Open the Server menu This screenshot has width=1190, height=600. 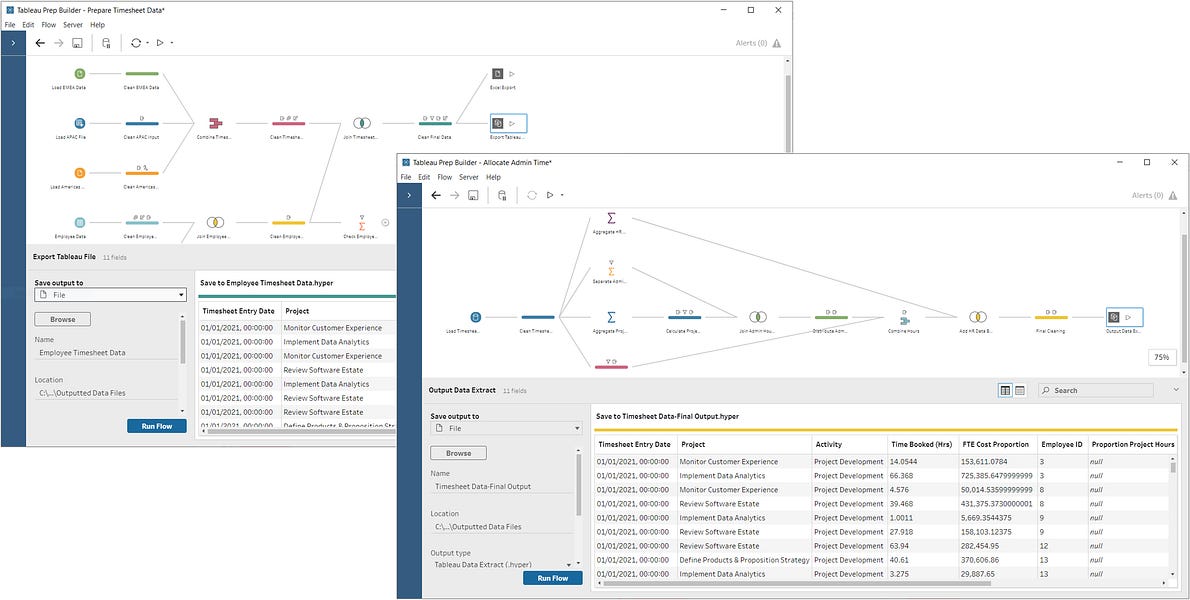click(469, 177)
